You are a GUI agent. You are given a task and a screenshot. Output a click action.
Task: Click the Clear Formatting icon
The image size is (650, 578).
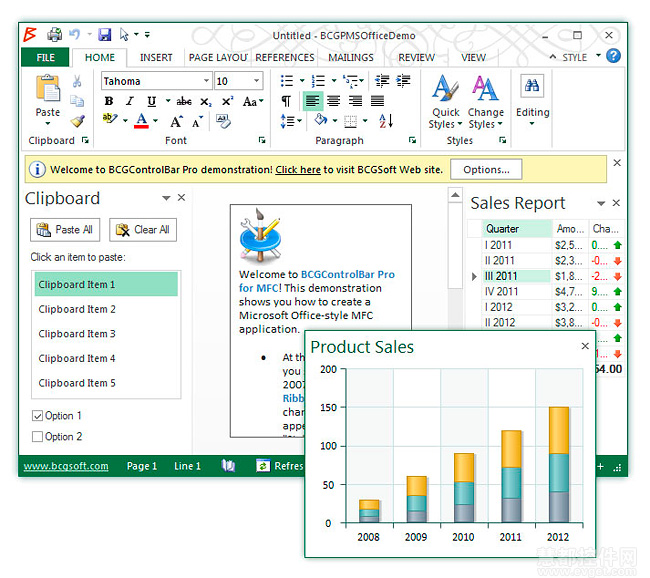pyautogui.click(x=223, y=121)
